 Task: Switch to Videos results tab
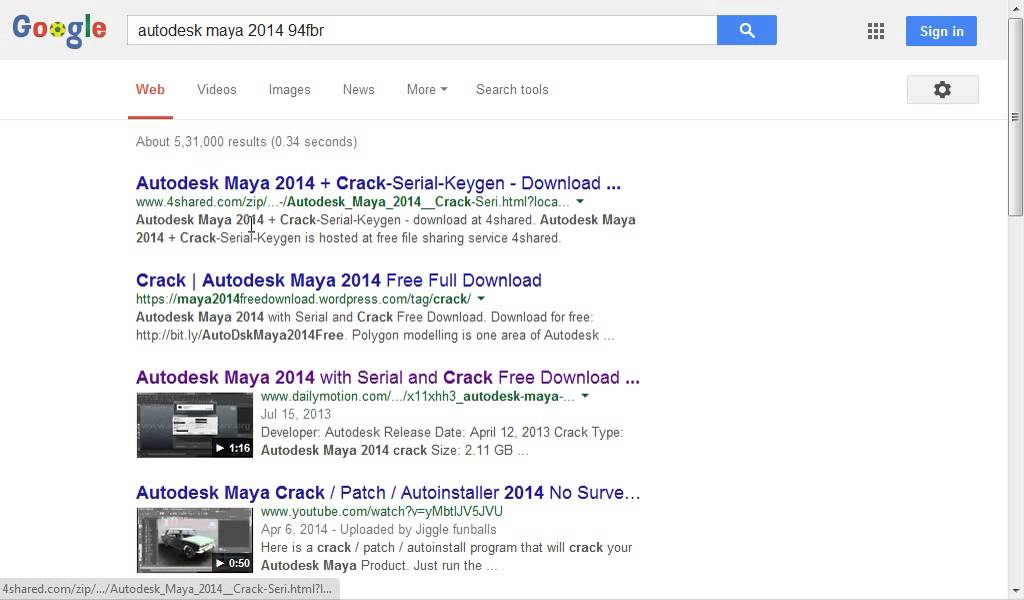click(217, 89)
